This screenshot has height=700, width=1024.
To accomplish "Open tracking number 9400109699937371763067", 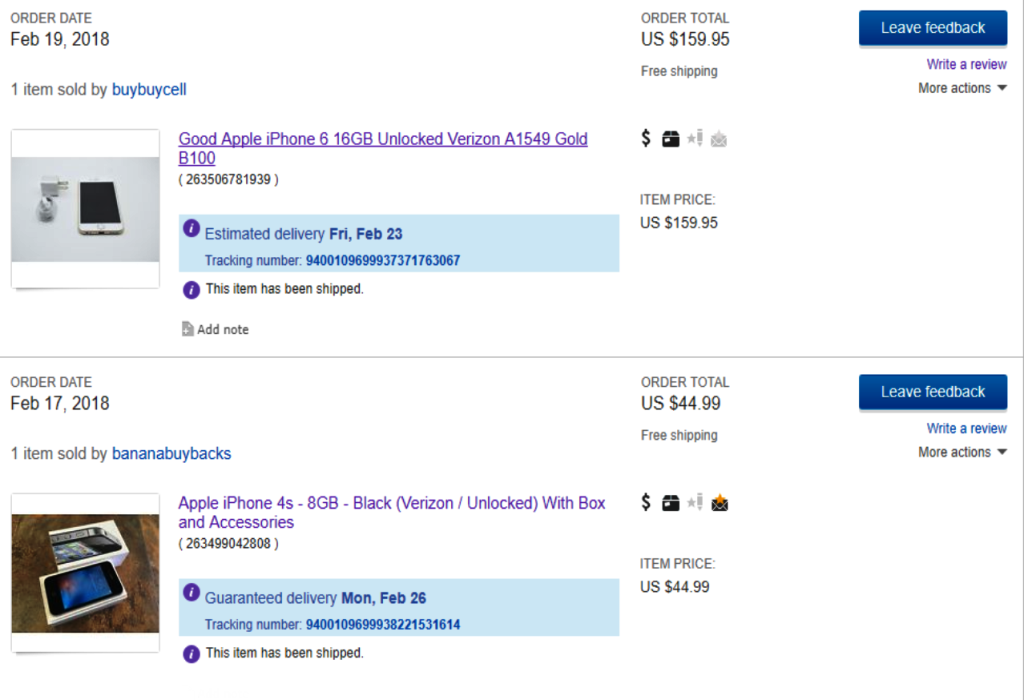I will coord(383,261).
